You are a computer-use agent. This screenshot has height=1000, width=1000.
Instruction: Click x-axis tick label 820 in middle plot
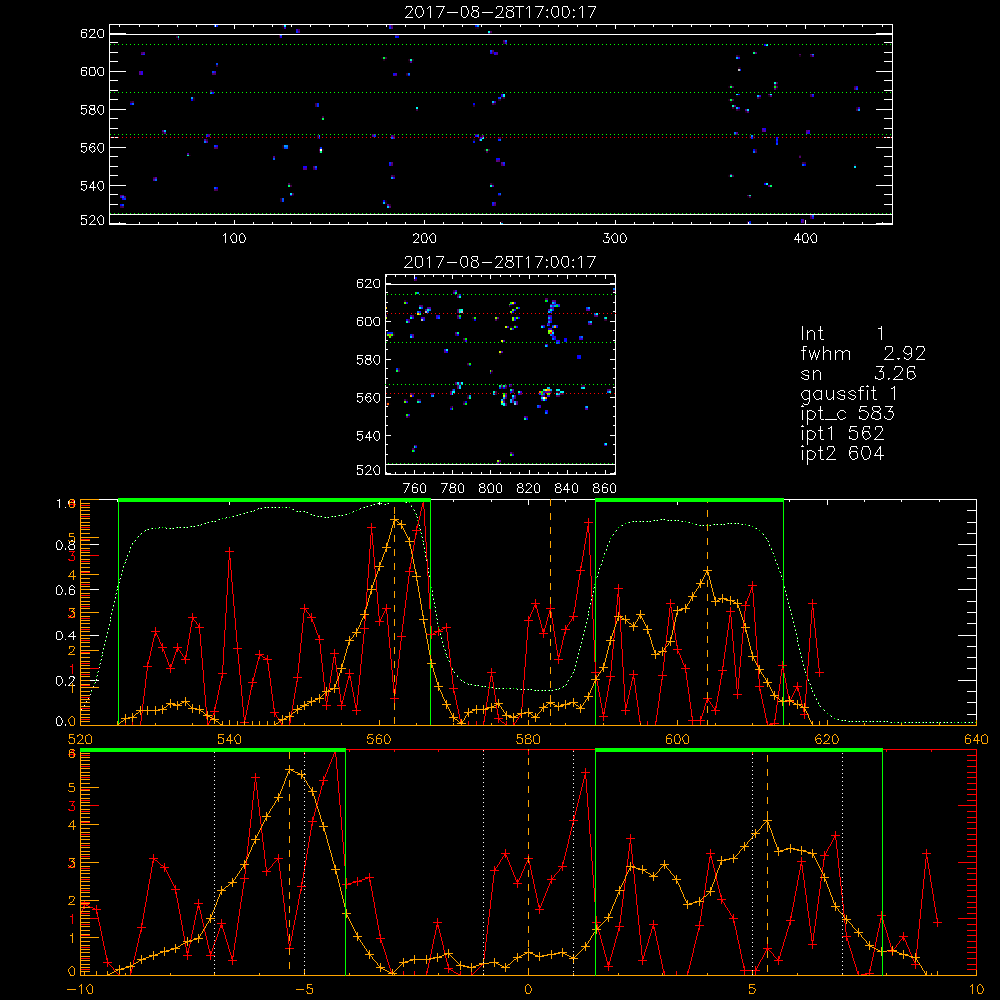click(529, 489)
